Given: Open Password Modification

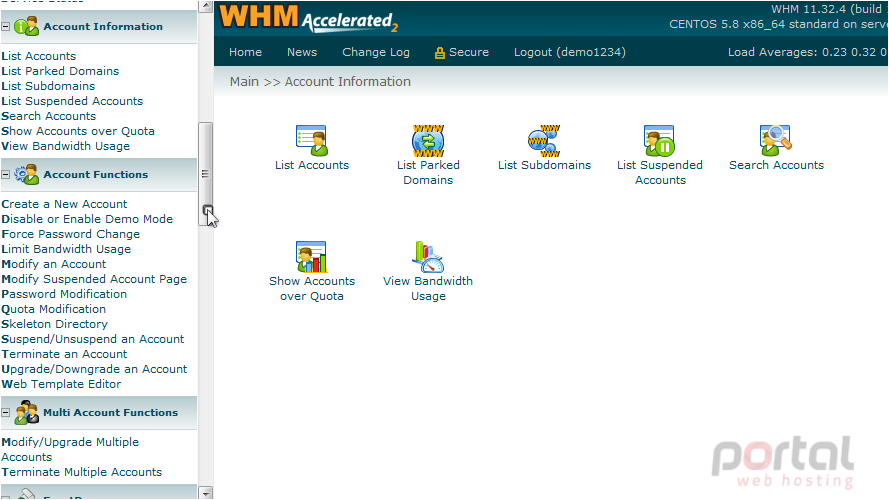Looking at the screenshot, I should point(64,294).
